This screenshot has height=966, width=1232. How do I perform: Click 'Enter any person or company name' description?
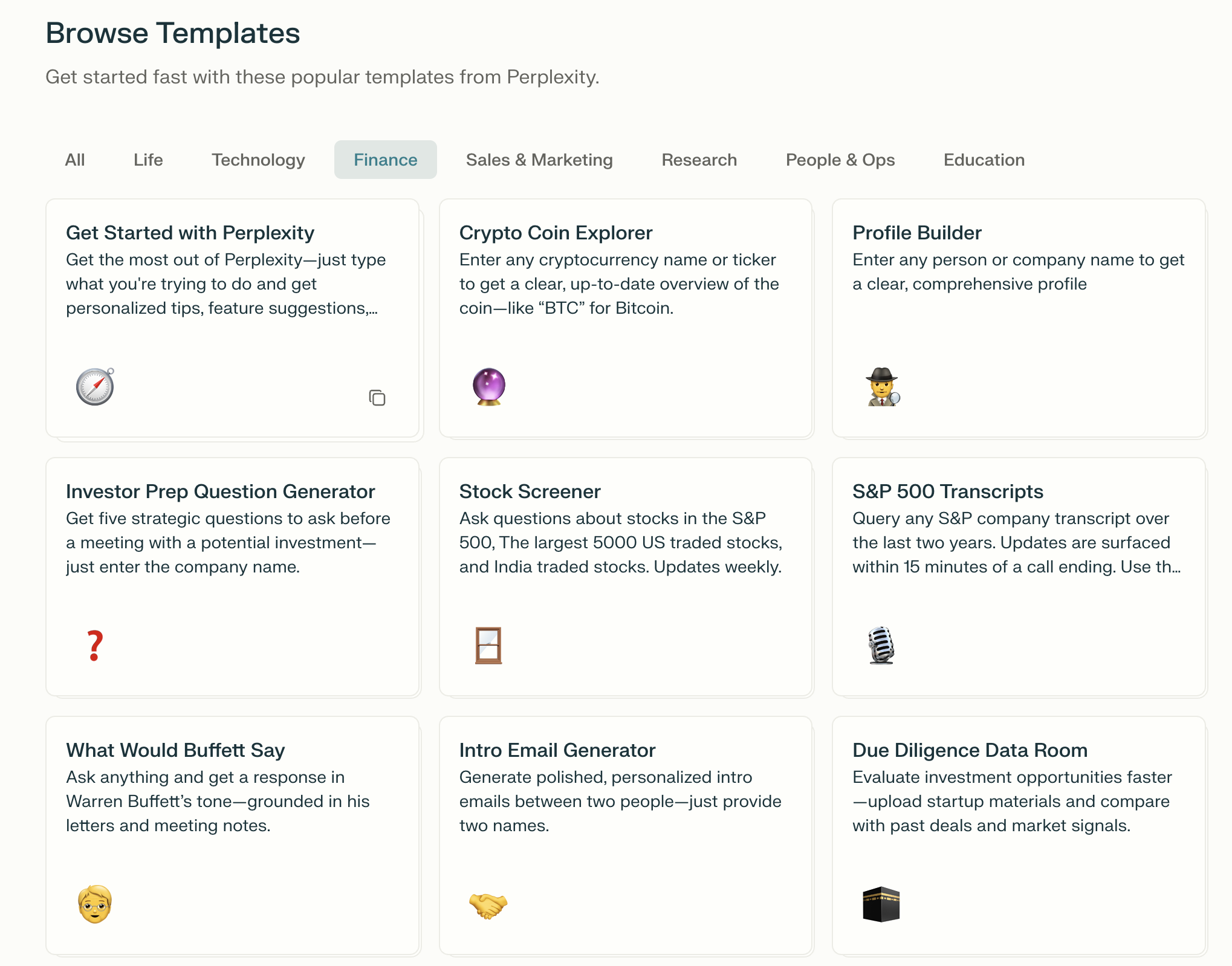click(1018, 271)
